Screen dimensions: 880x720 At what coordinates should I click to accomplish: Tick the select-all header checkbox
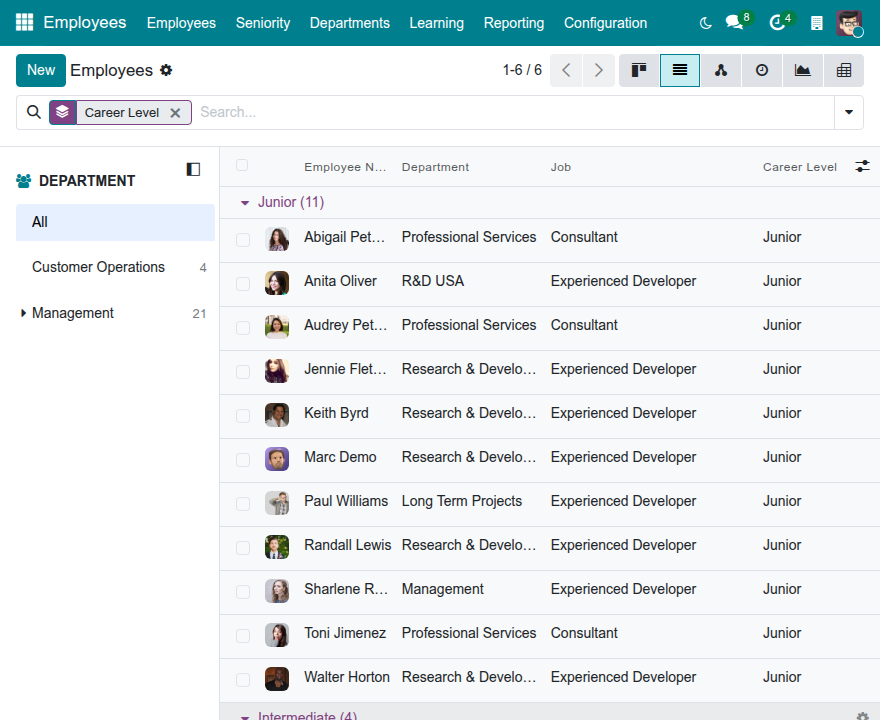click(242, 165)
